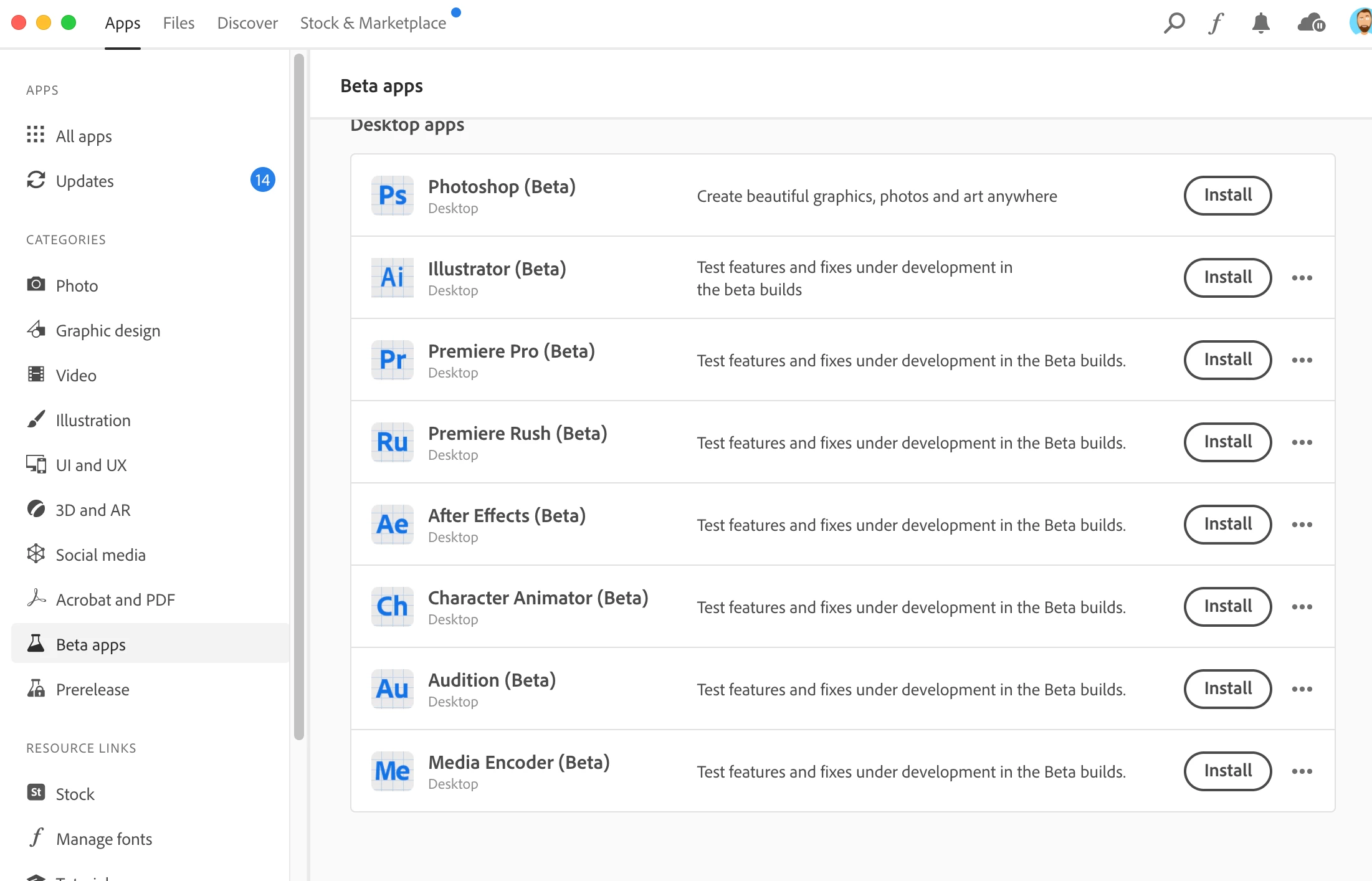
Task: Open more options for Illustrator (Beta)
Action: tap(1302, 278)
